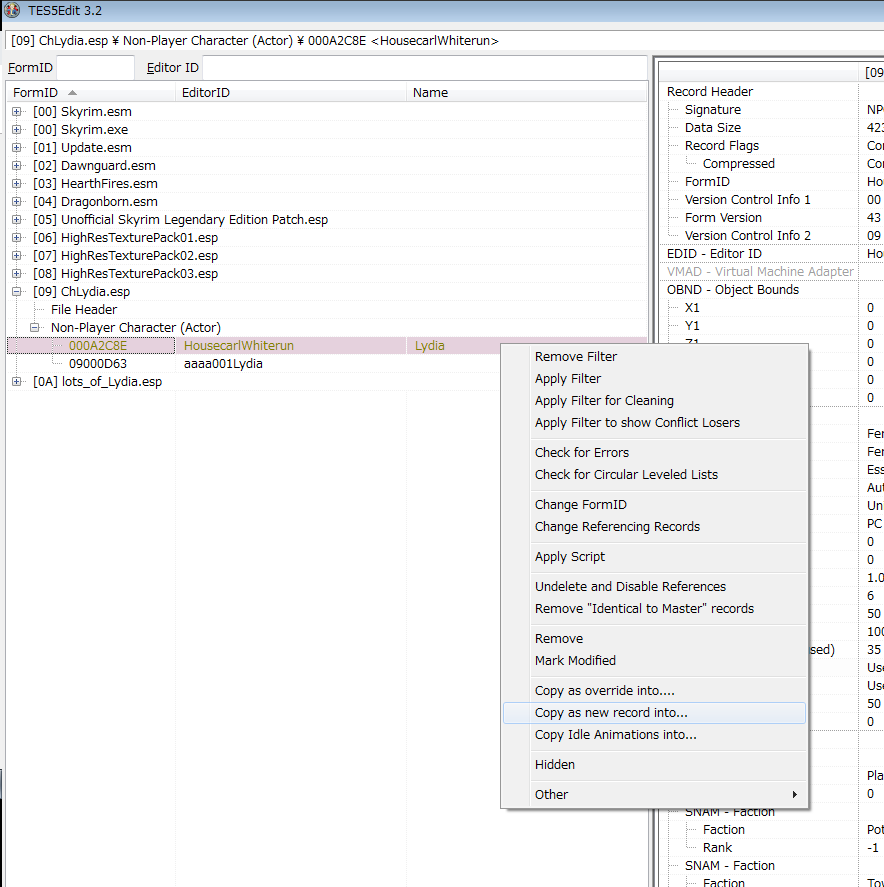Screen dimensions: 884x887
Task: Choose Mark Modified entry
Action: (x=654, y=661)
